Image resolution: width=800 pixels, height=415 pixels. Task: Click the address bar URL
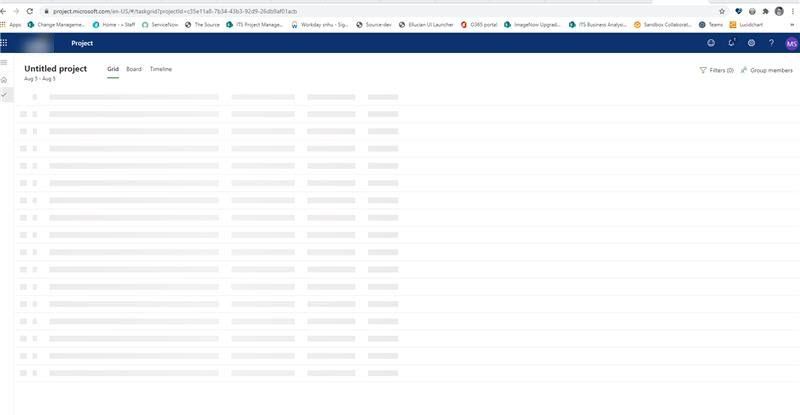pyautogui.click(x=174, y=11)
